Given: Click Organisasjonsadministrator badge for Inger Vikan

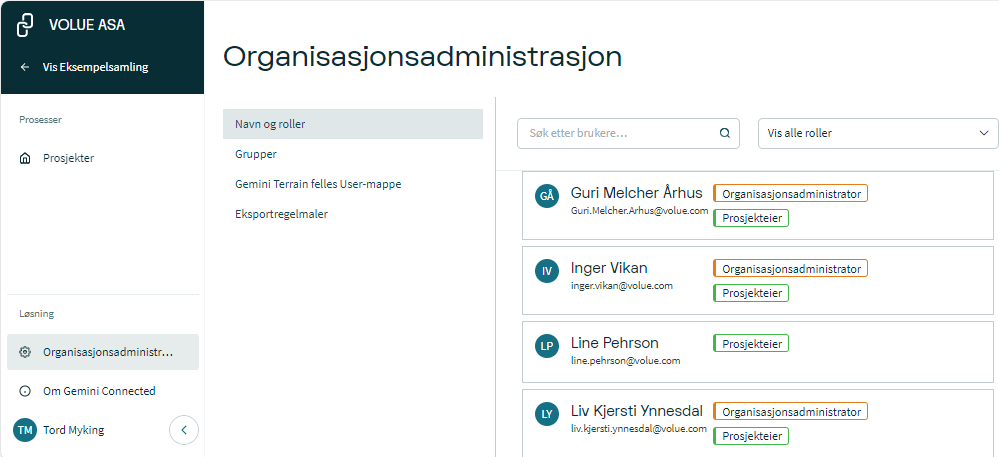Looking at the screenshot, I should (x=790, y=268).
